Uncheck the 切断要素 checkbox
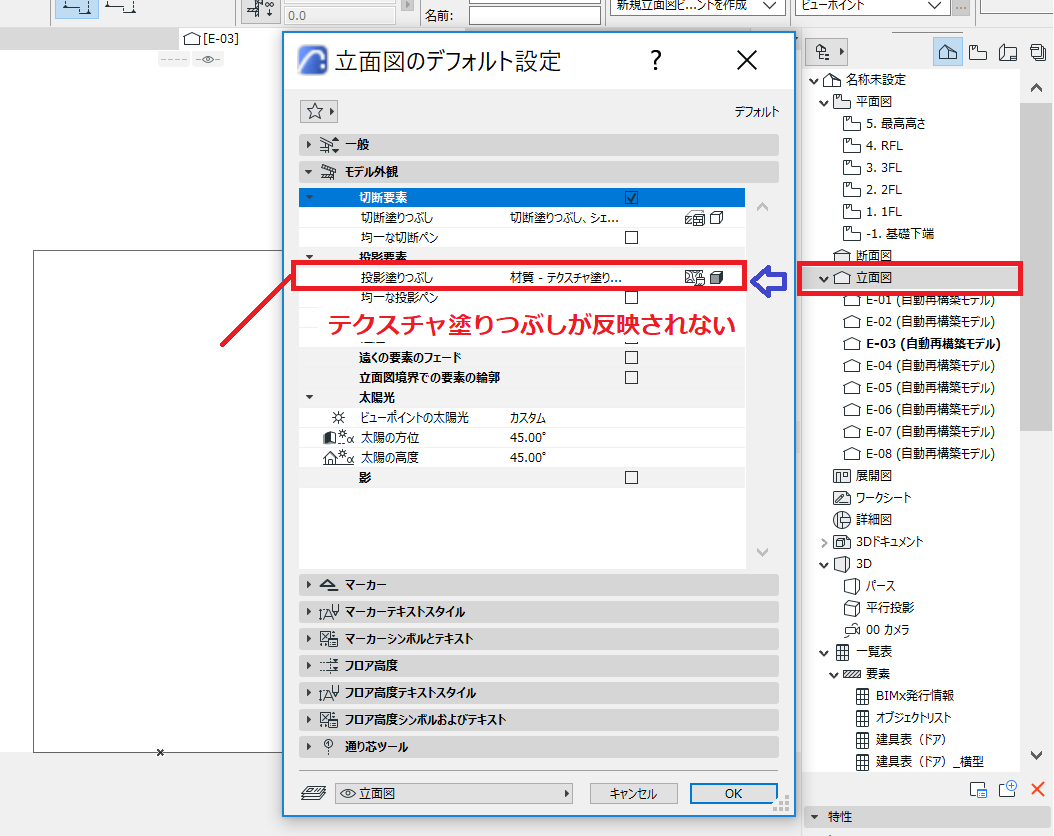 pyautogui.click(x=631, y=198)
